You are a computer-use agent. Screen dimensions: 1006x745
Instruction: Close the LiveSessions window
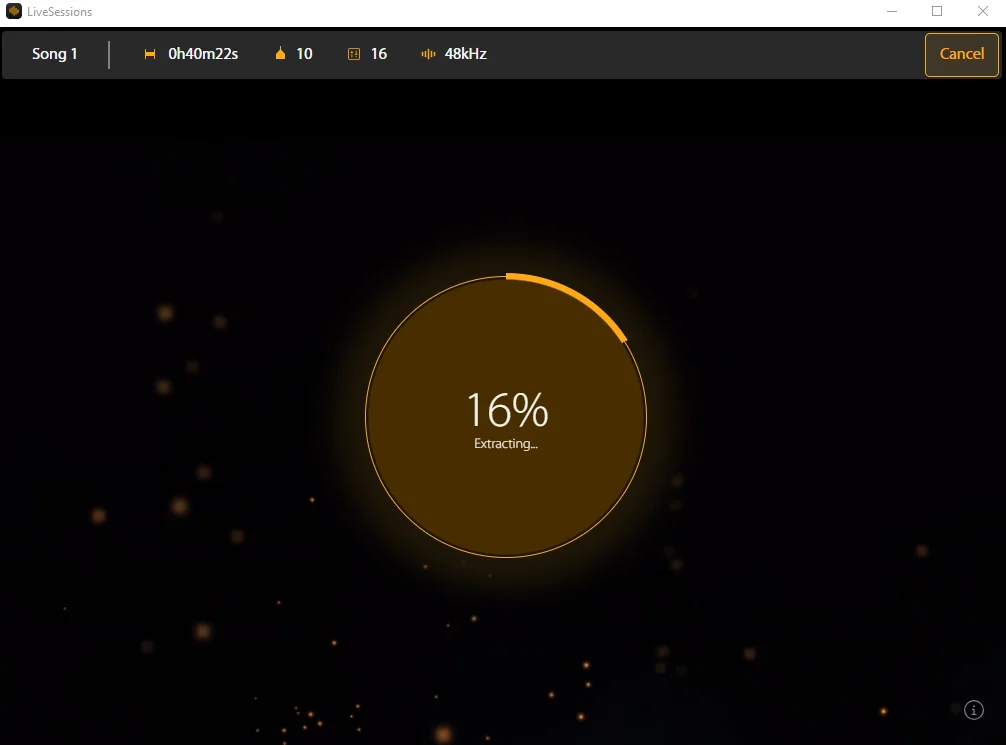click(x=982, y=12)
